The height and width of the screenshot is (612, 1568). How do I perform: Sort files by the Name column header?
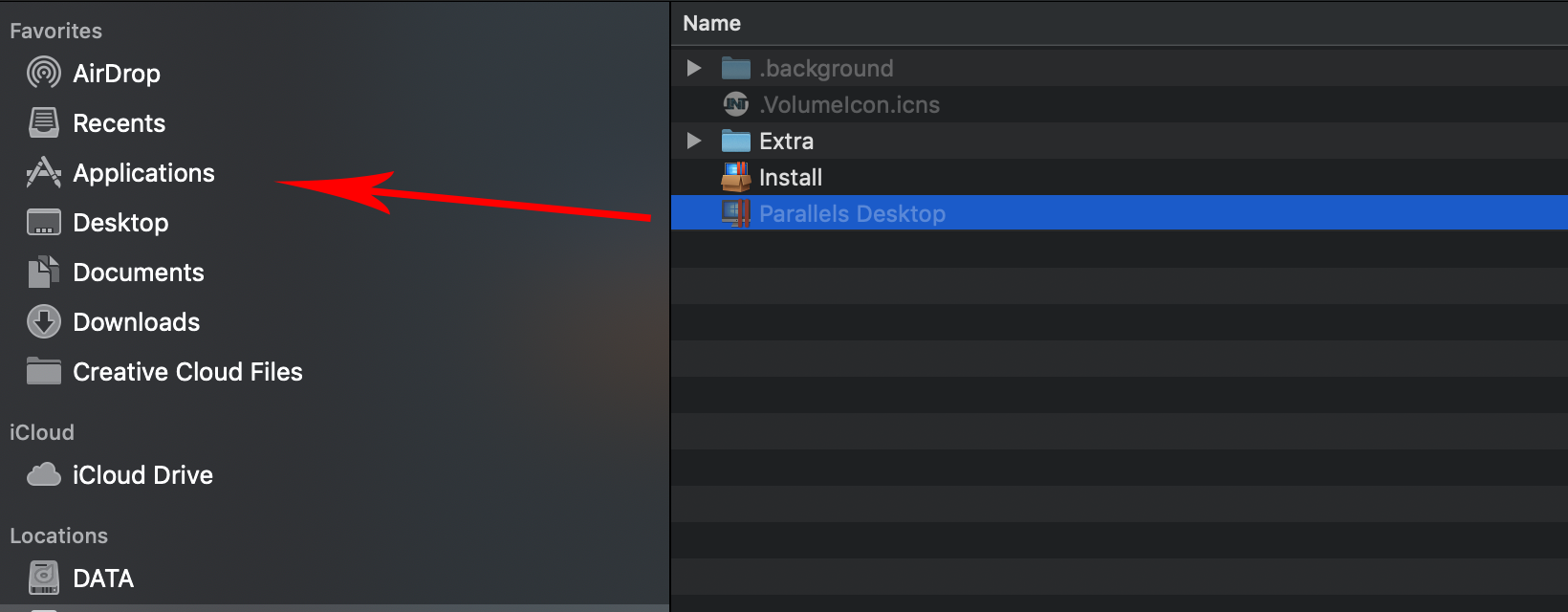pyautogui.click(x=712, y=24)
